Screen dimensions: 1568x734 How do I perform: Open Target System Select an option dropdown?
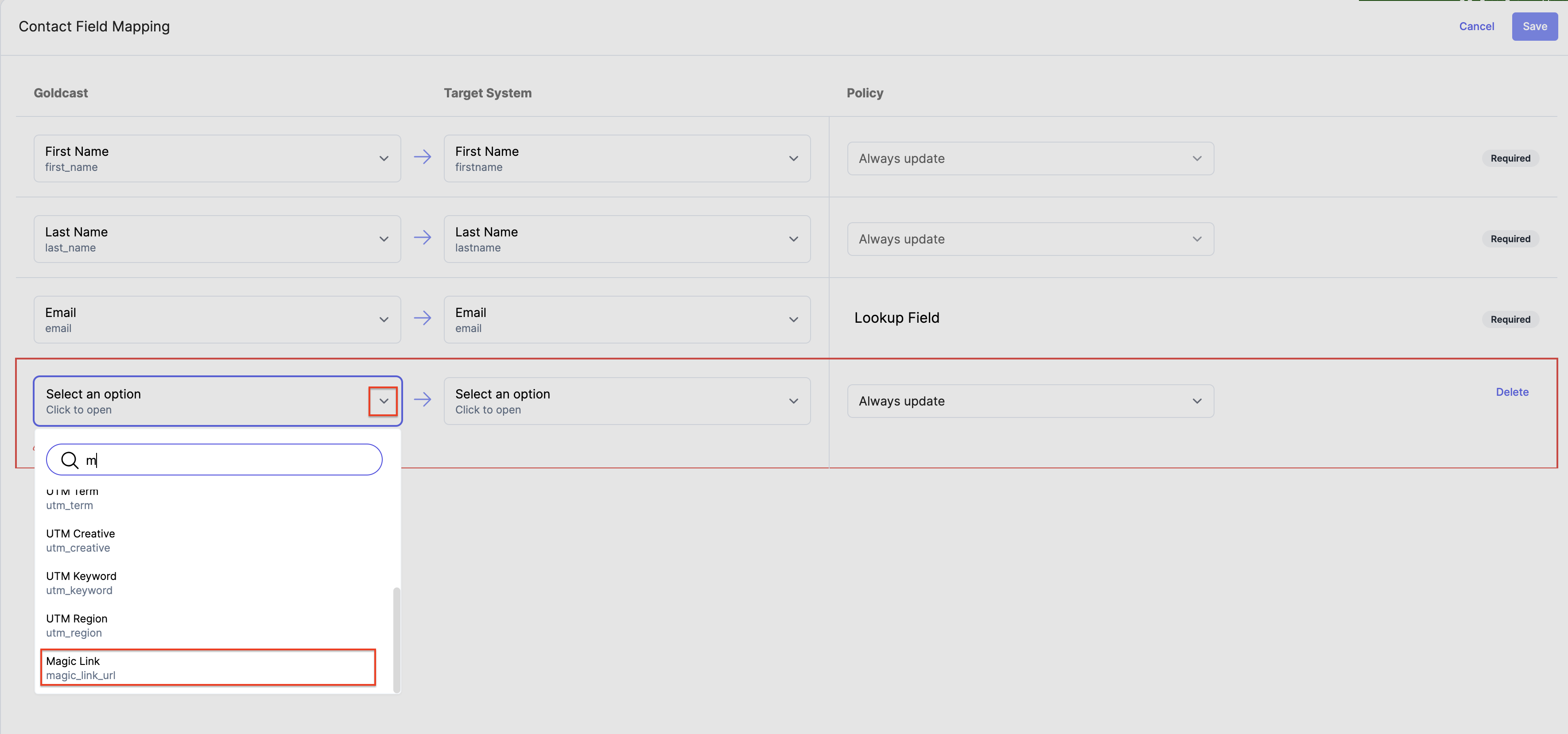click(627, 401)
